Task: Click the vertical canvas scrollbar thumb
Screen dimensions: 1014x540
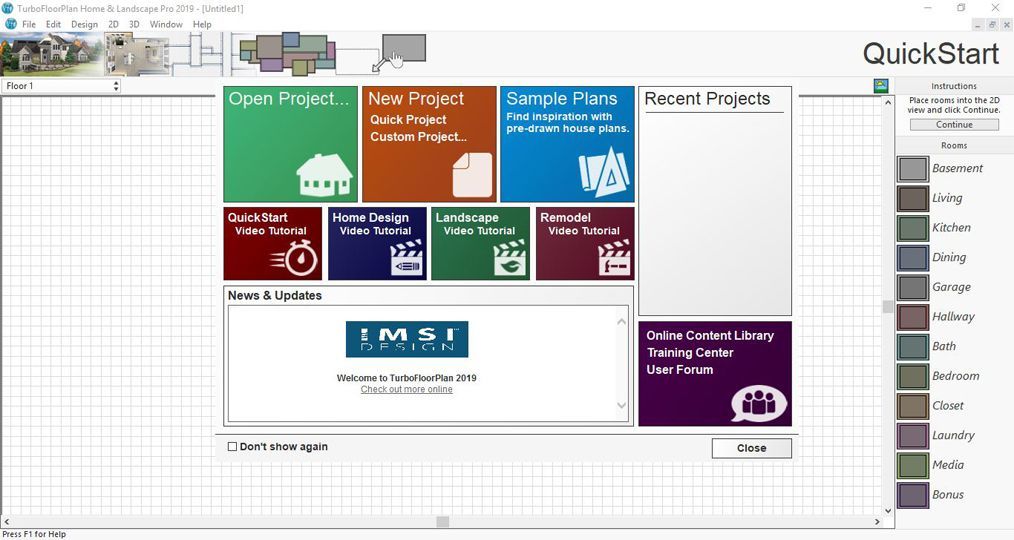Action: click(888, 307)
